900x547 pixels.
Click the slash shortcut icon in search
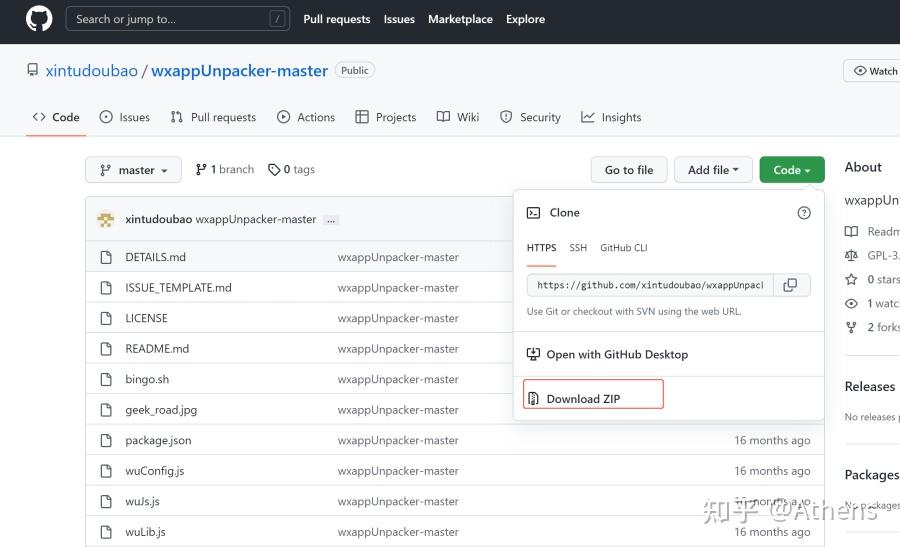click(277, 19)
